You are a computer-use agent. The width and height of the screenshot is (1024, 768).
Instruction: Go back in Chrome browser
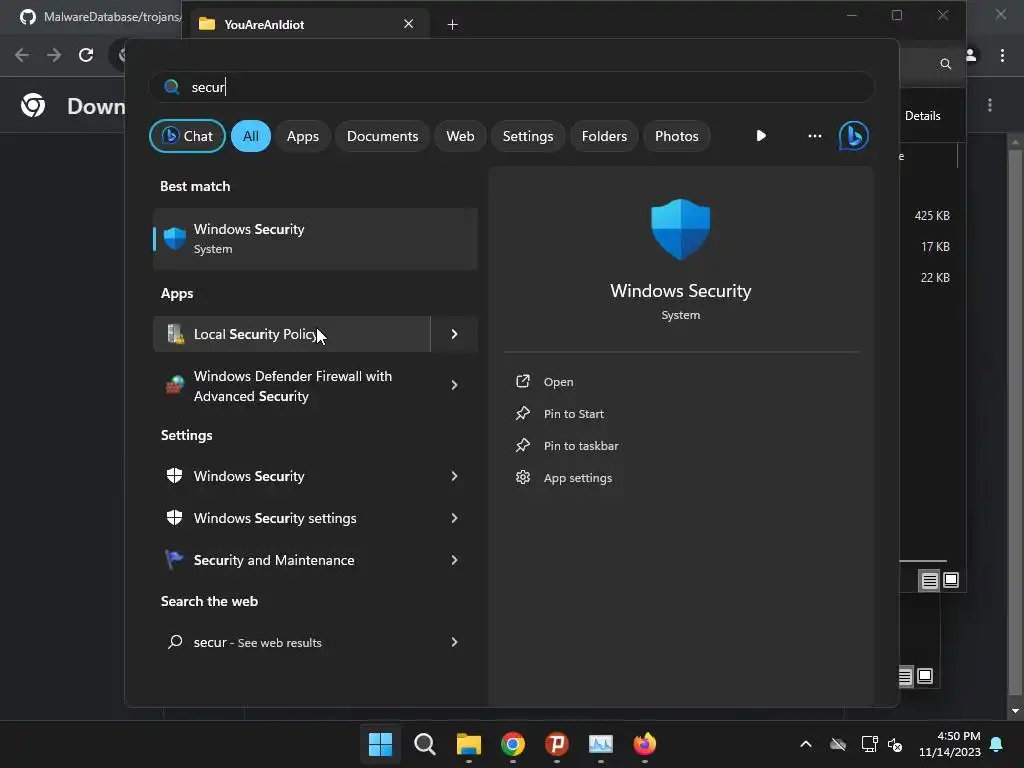pyautogui.click(x=22, y=55)
